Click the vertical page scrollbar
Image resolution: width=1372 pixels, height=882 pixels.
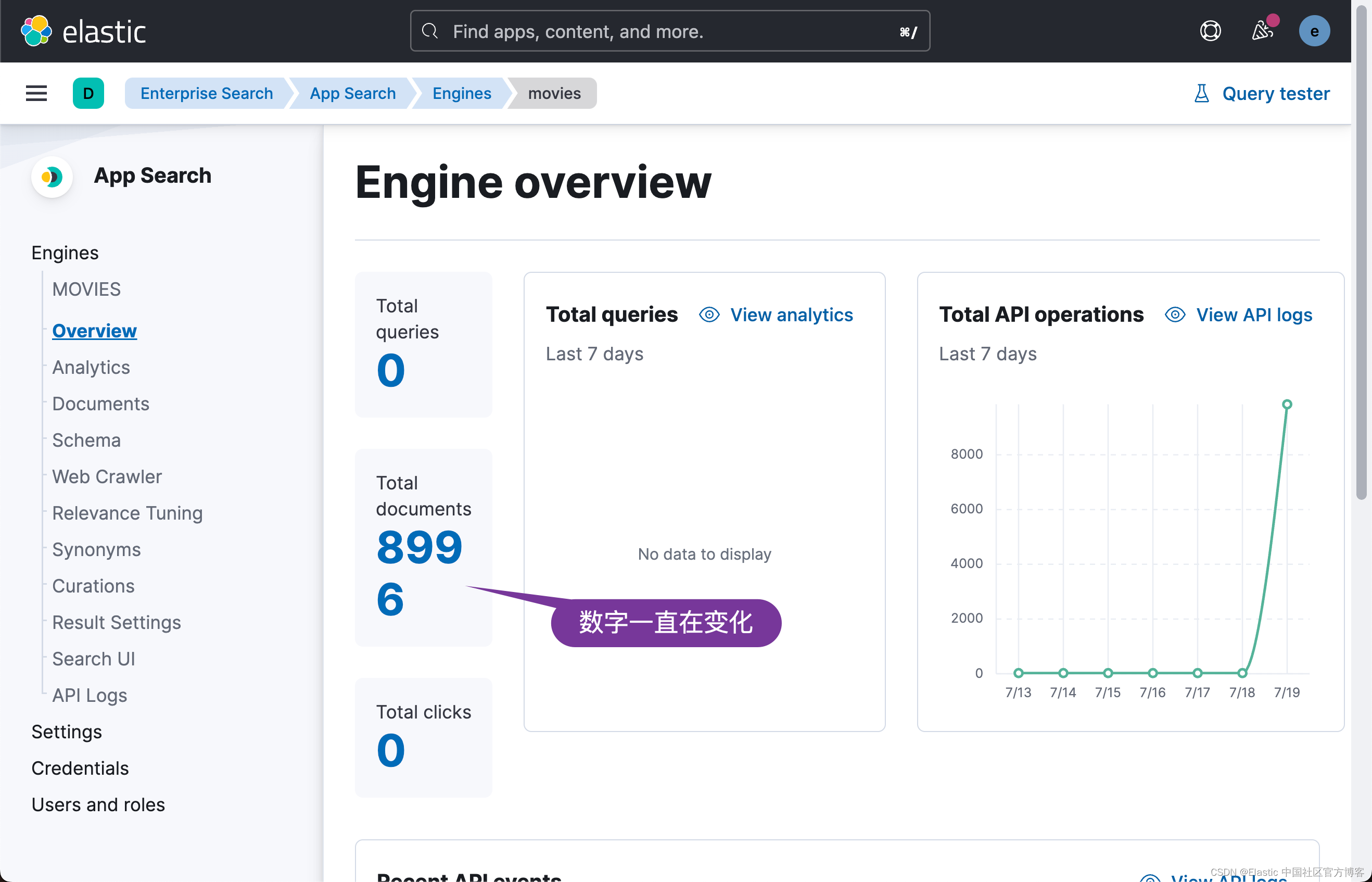pyautogui.click(x=1362, y=252)
